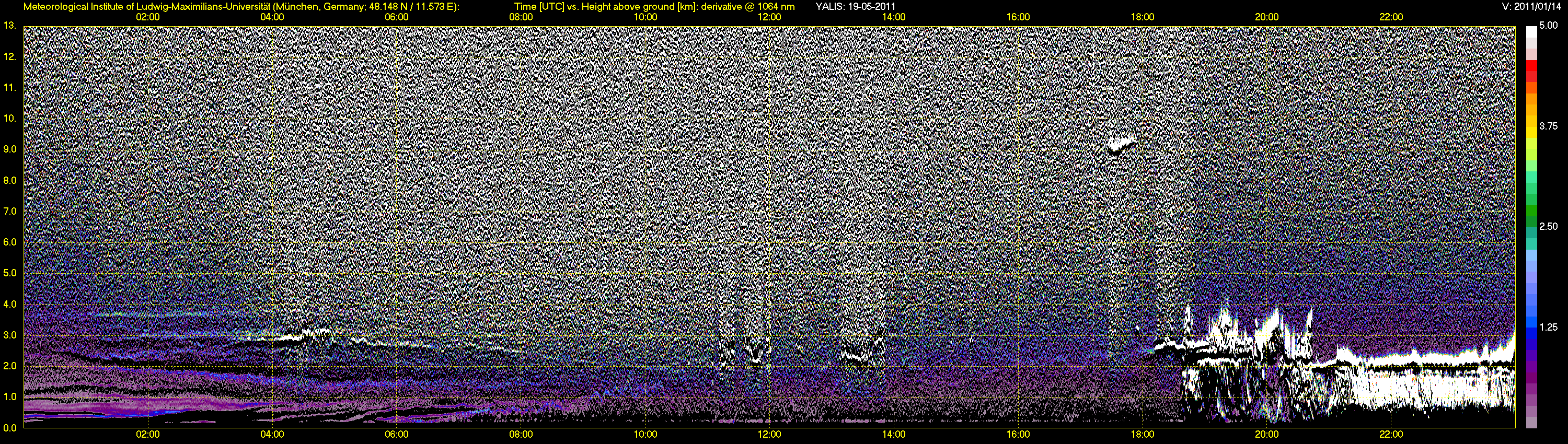Viewport: 1568px width, 444px height.
Task: Click the 8.0 height axis label
Action: (10, 180)
